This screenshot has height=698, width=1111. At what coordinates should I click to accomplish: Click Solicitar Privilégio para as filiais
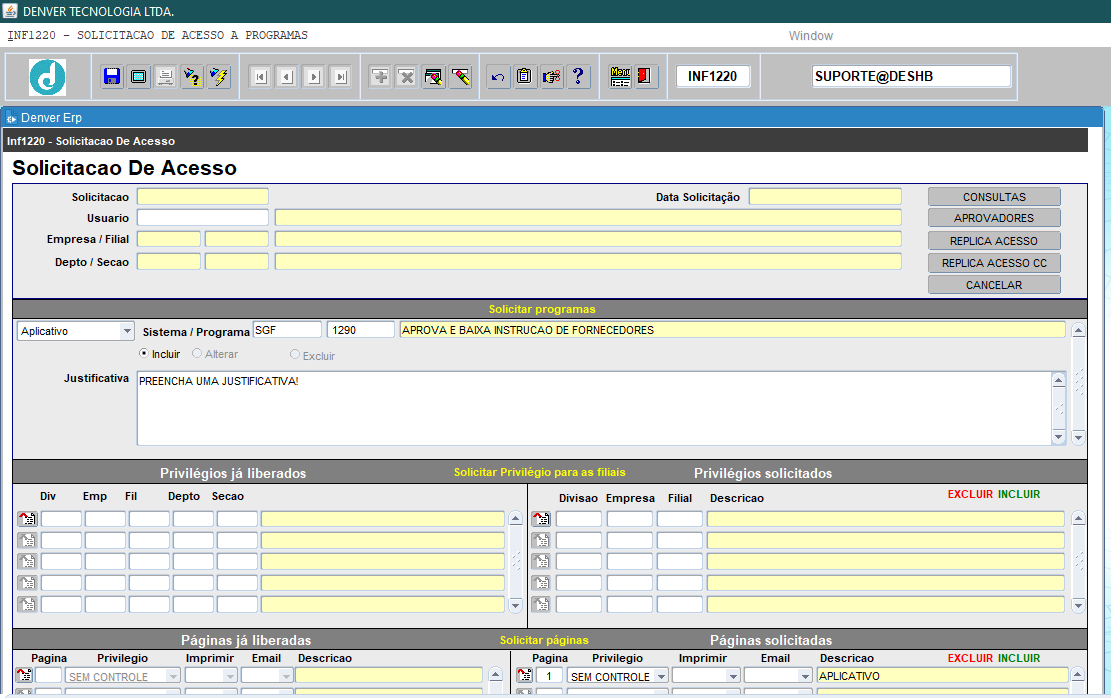tap(540, 472)
